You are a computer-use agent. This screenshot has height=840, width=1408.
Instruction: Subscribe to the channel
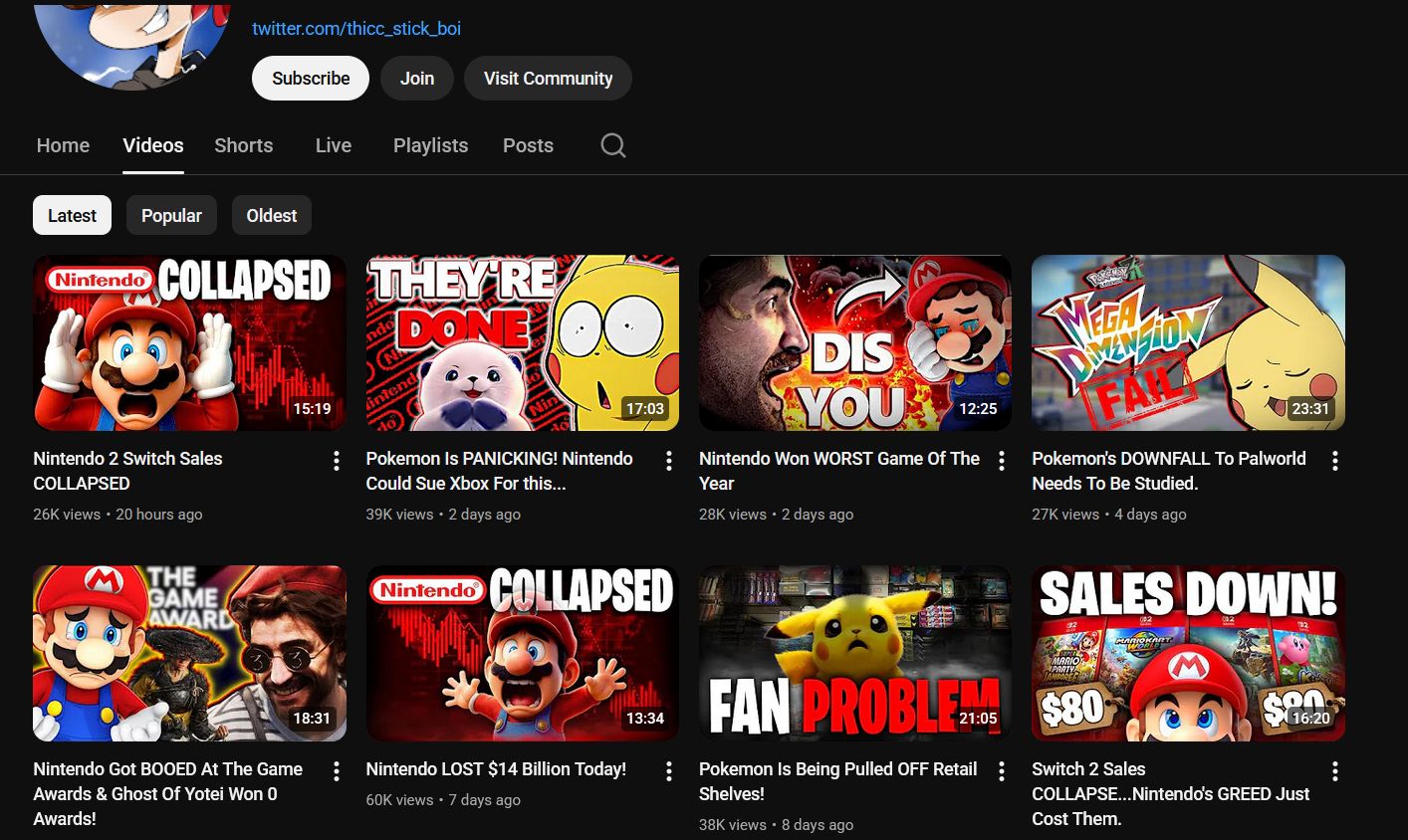coord(311,79)
